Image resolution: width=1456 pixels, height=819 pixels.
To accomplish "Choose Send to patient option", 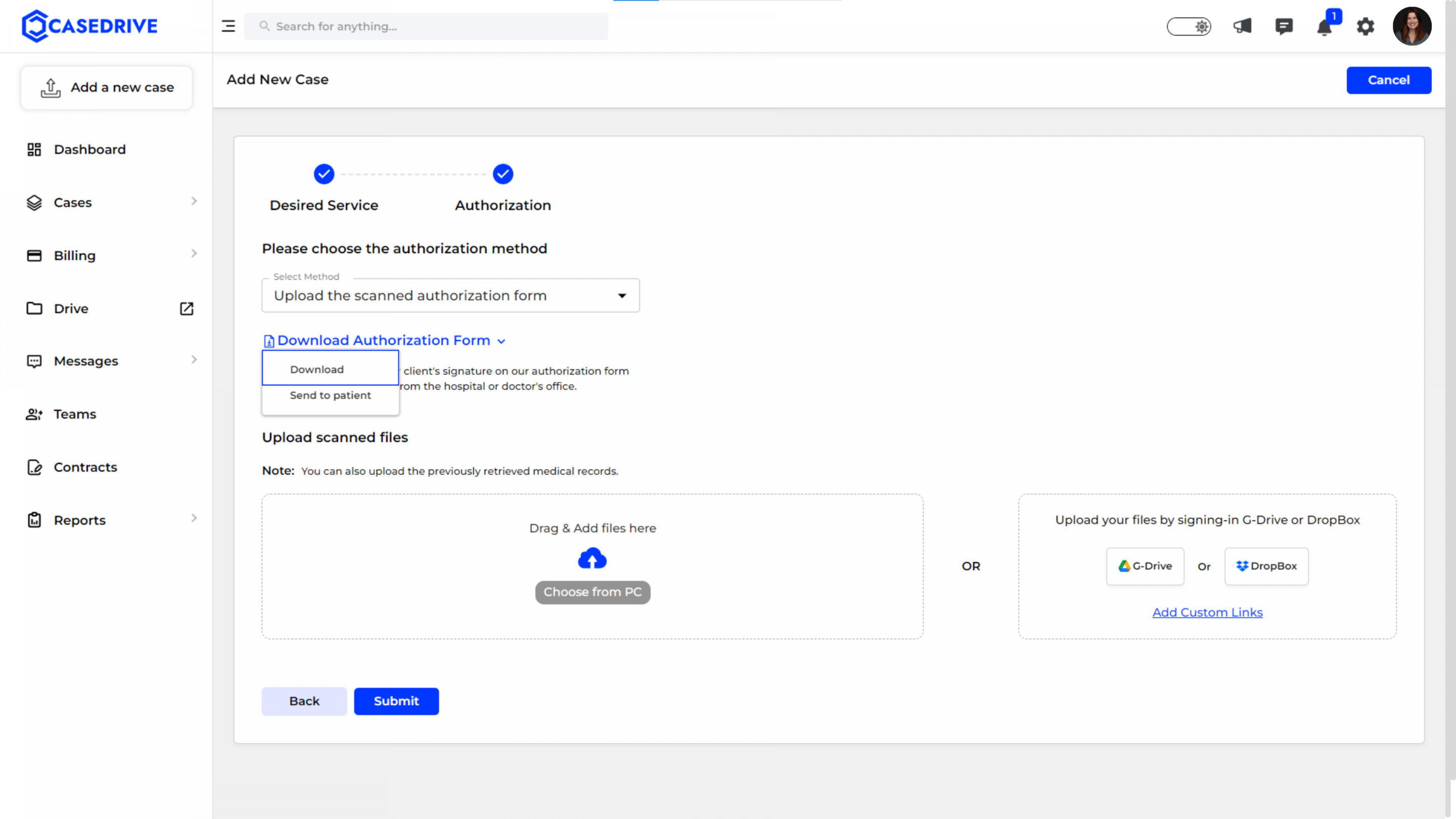I will [330, 396].
